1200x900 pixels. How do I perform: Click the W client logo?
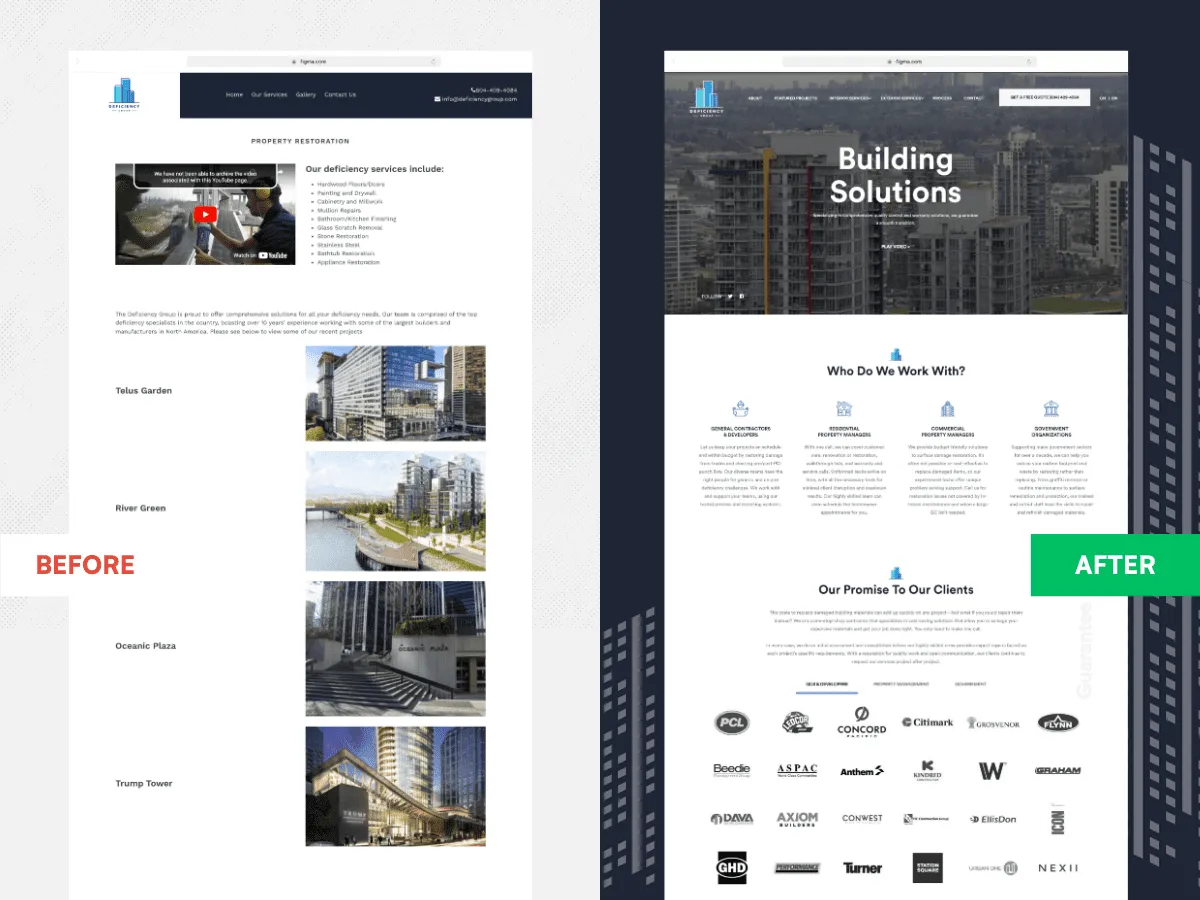[x=992, y=770]
